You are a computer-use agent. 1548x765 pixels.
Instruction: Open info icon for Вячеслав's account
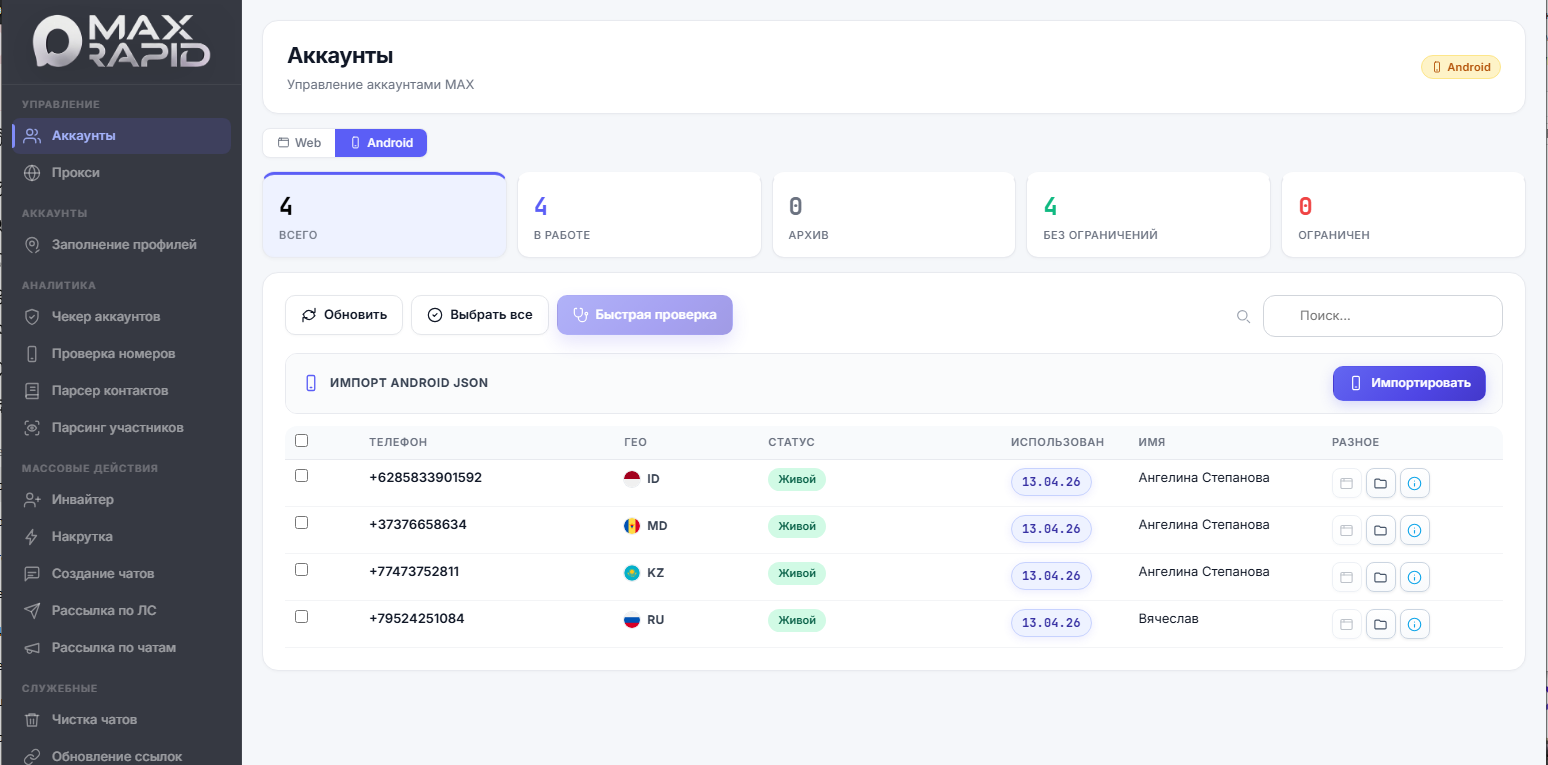1414,625
